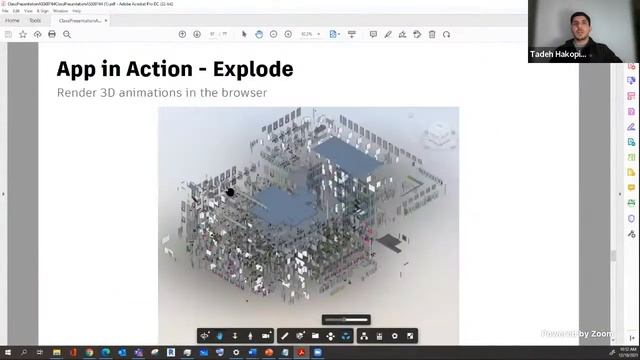This screenshot has width=640, height=360.
Task: Open the green scan tool in right pane
Action: click(631, 203)
